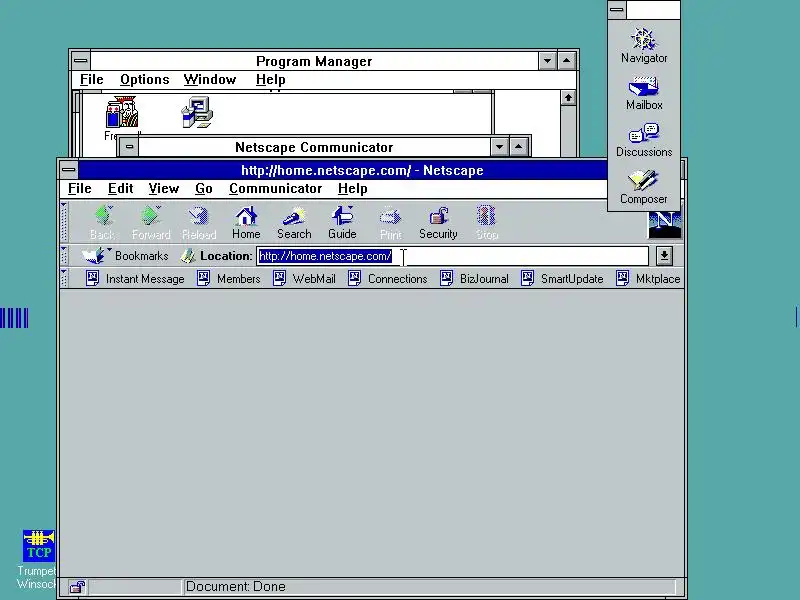The height and width of the screenshot is (600, 800).
Task: Open the Netscape browser window control menu
Action: [x=68, y=169]
